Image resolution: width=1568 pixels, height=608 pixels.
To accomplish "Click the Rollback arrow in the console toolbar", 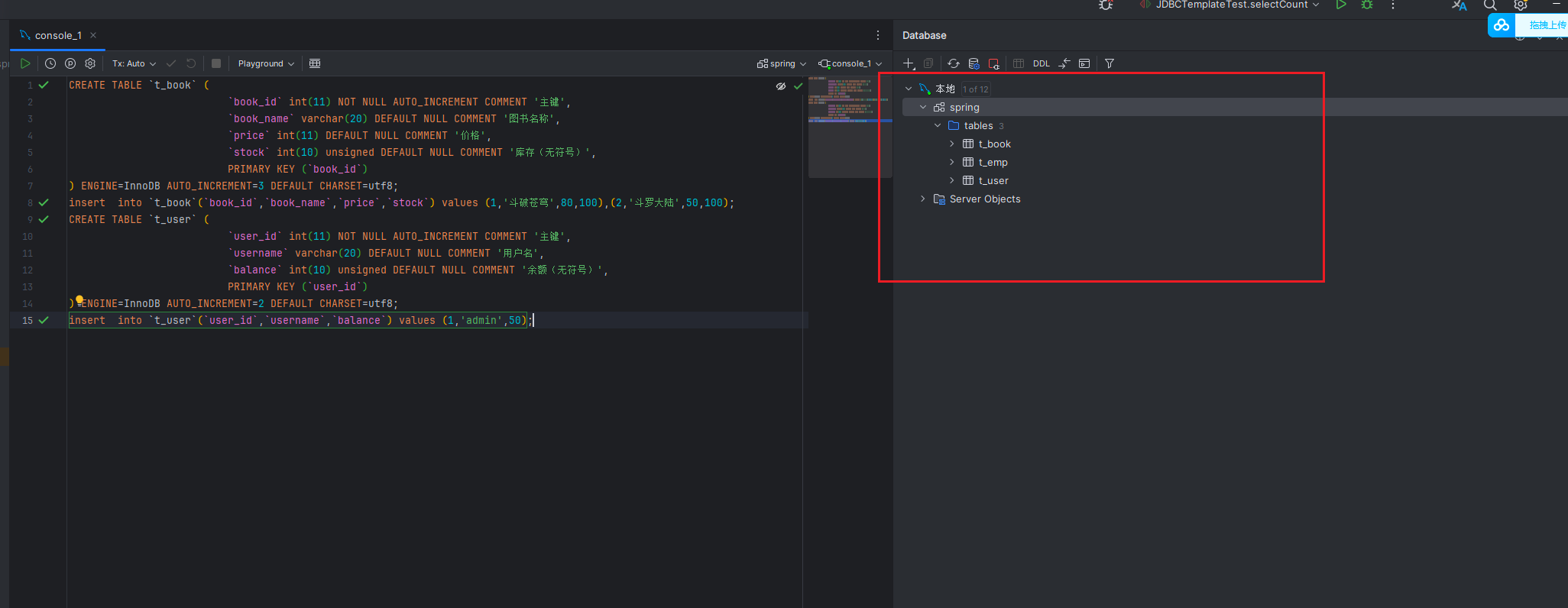I will pyautogui.click(x=191, y=63).
